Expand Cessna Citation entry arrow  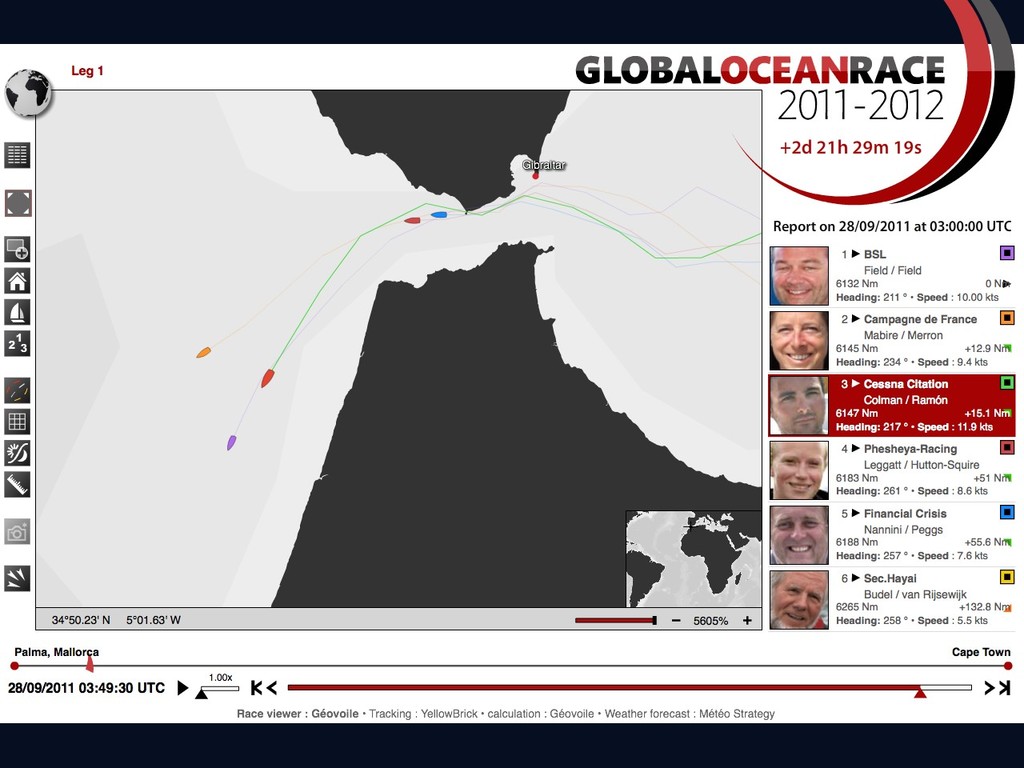click(856, 383)
